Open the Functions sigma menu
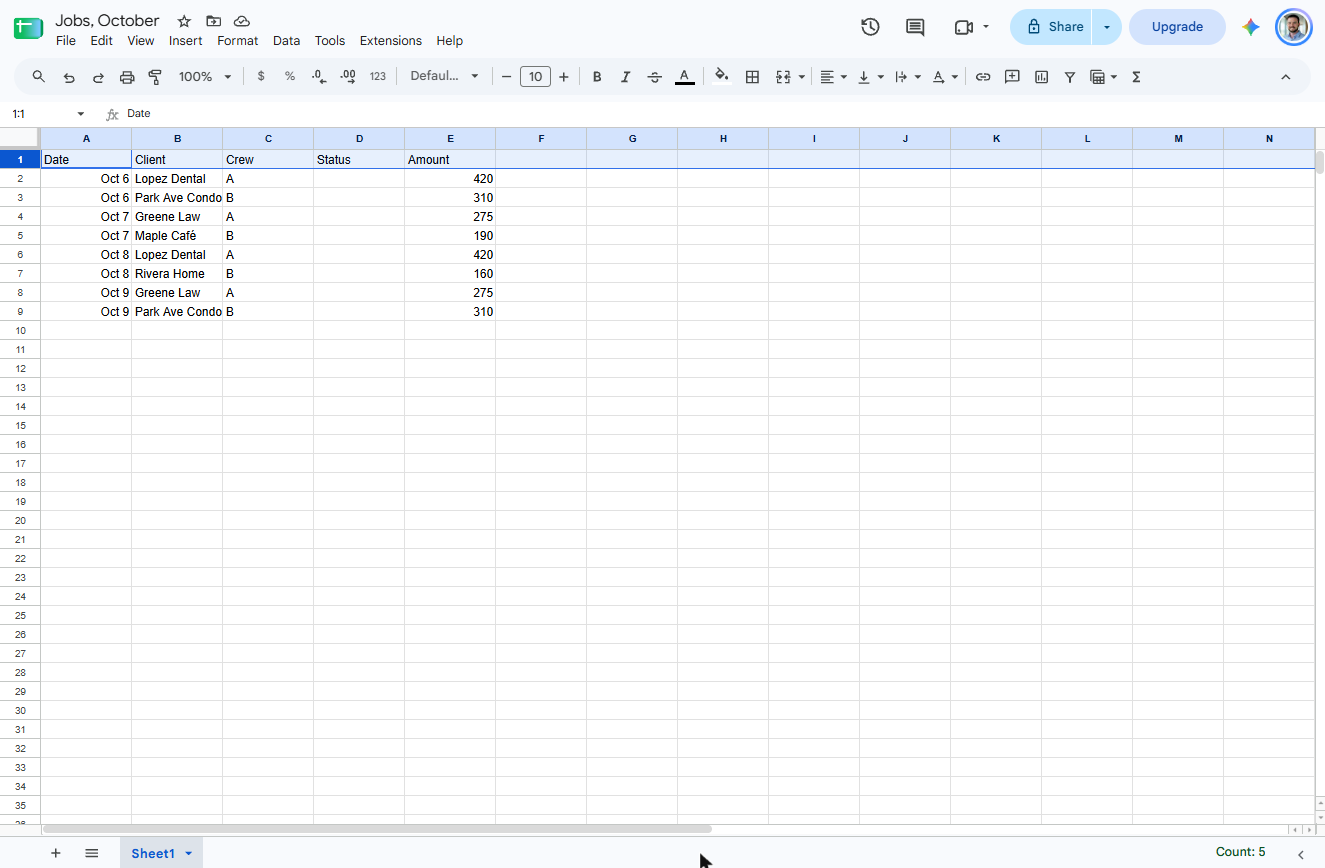The height and width of the screenshot is (868, 1325). tap(1136, 77)
